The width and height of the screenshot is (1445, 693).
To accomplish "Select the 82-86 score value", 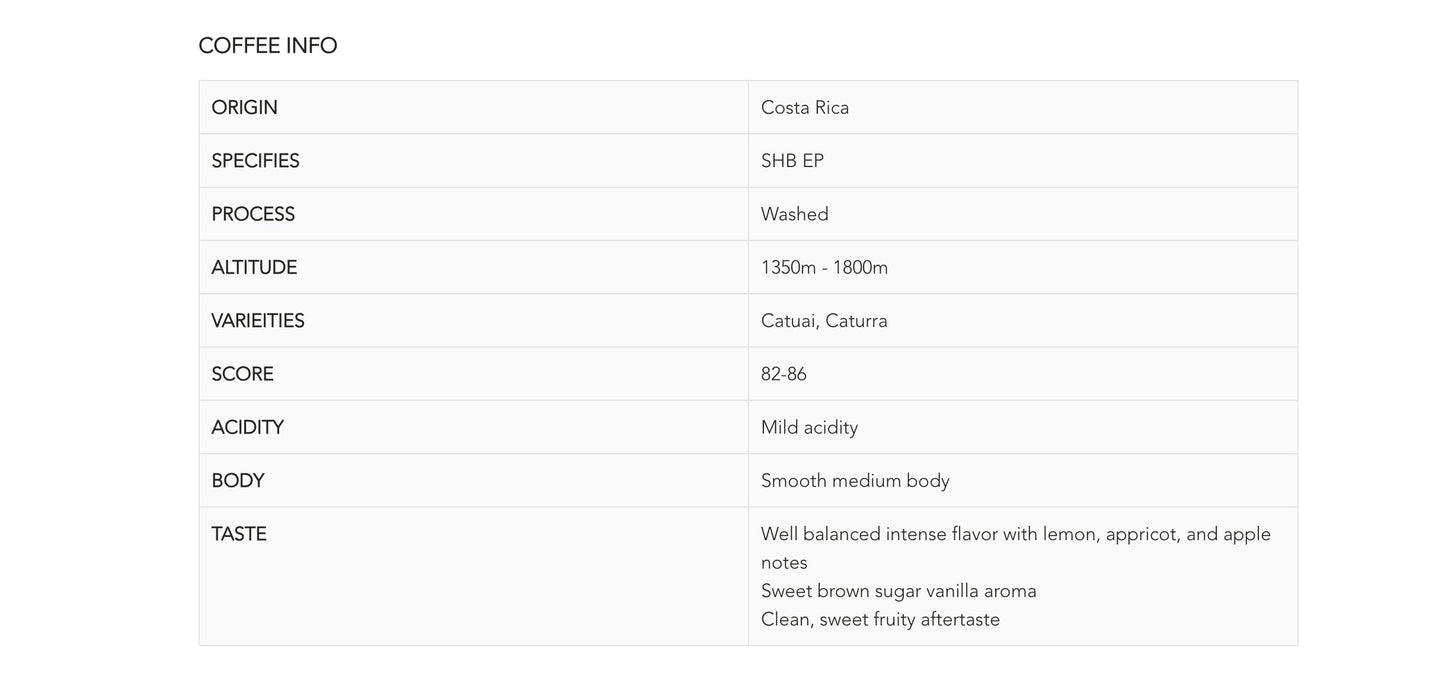I will click(784, 374).
